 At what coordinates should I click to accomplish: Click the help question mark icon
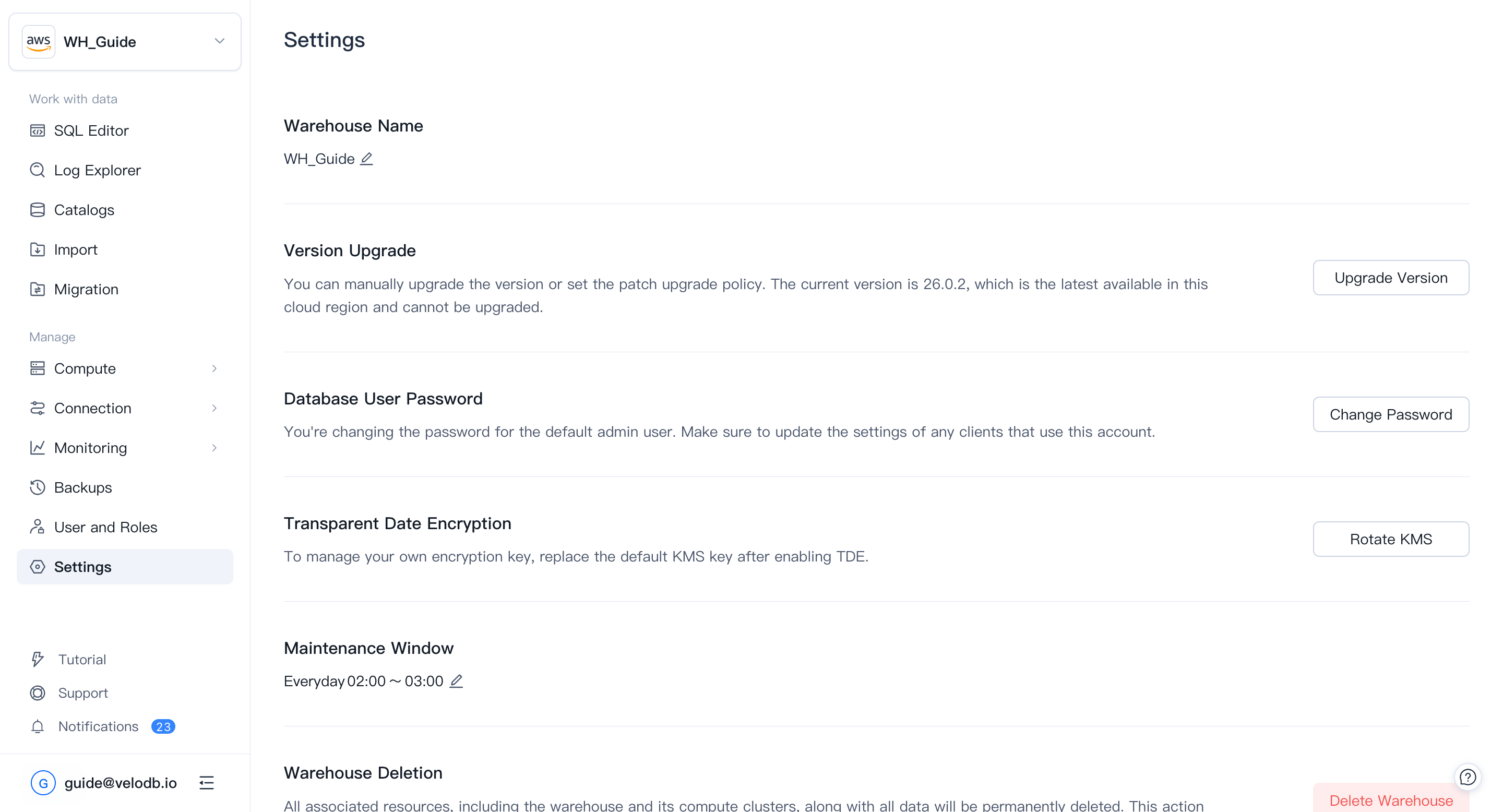[x=1468, y=777]
